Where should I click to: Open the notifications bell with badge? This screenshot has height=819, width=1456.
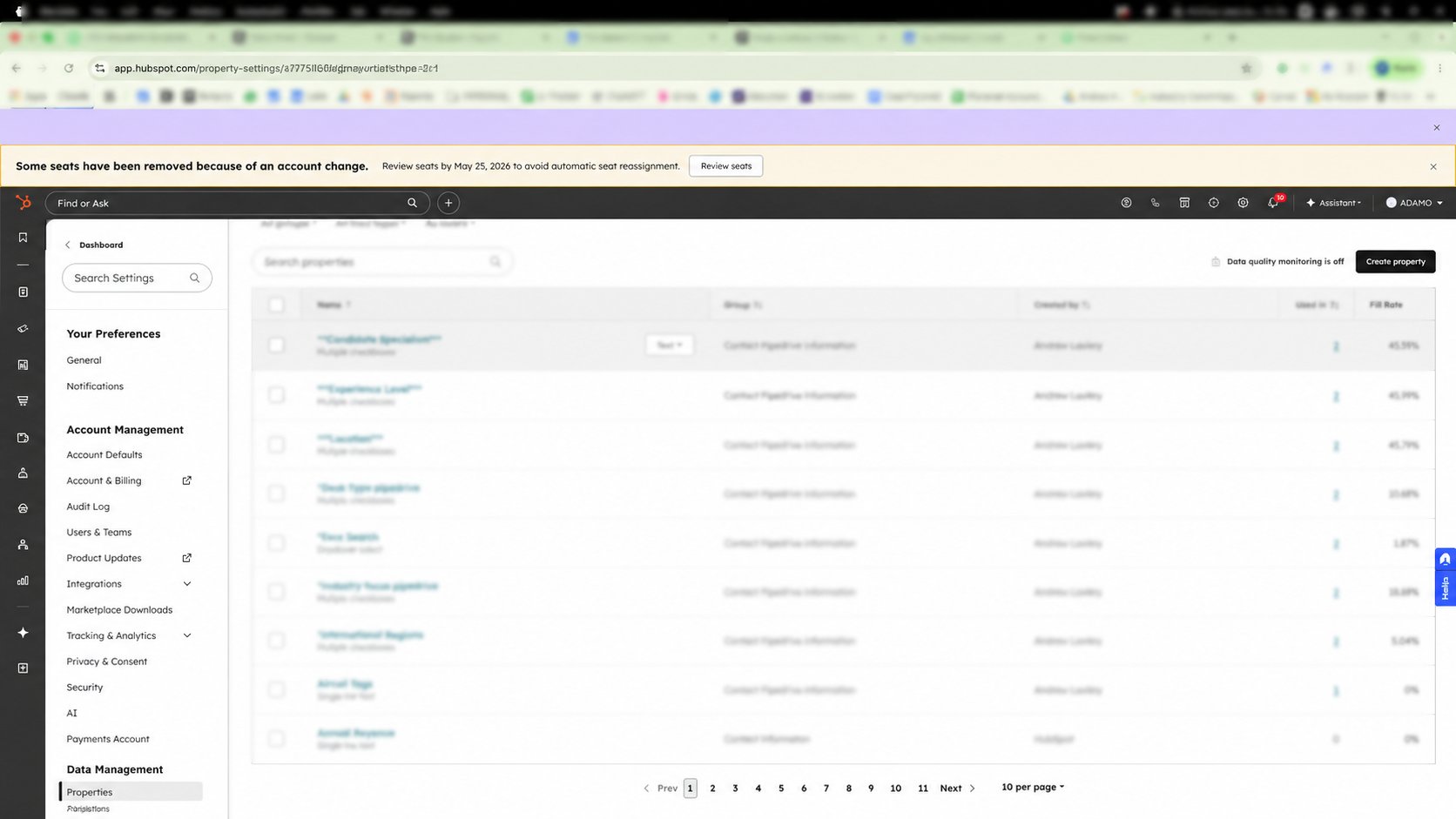(1274, 202)
